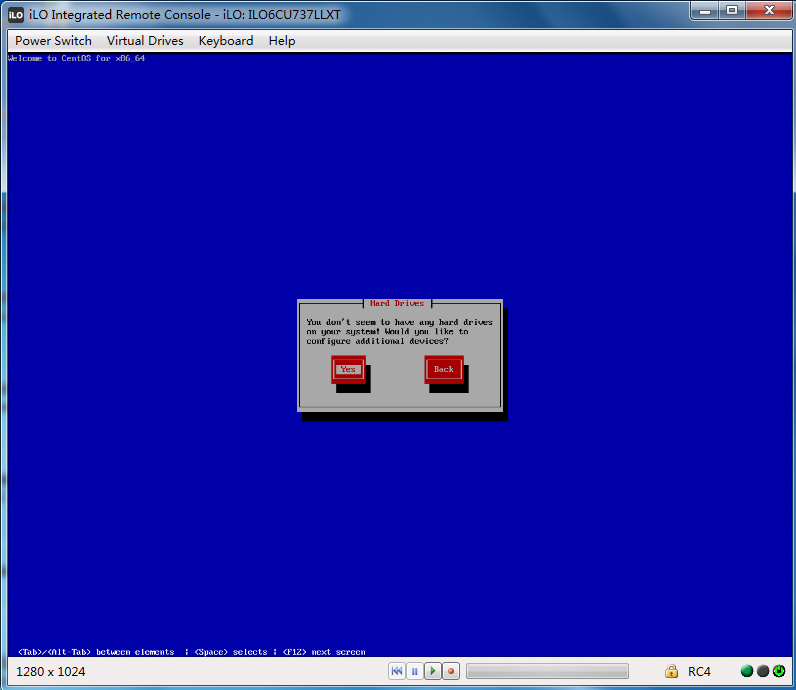Minimize the iLO Remote Console window

click(x=705, y=11)
